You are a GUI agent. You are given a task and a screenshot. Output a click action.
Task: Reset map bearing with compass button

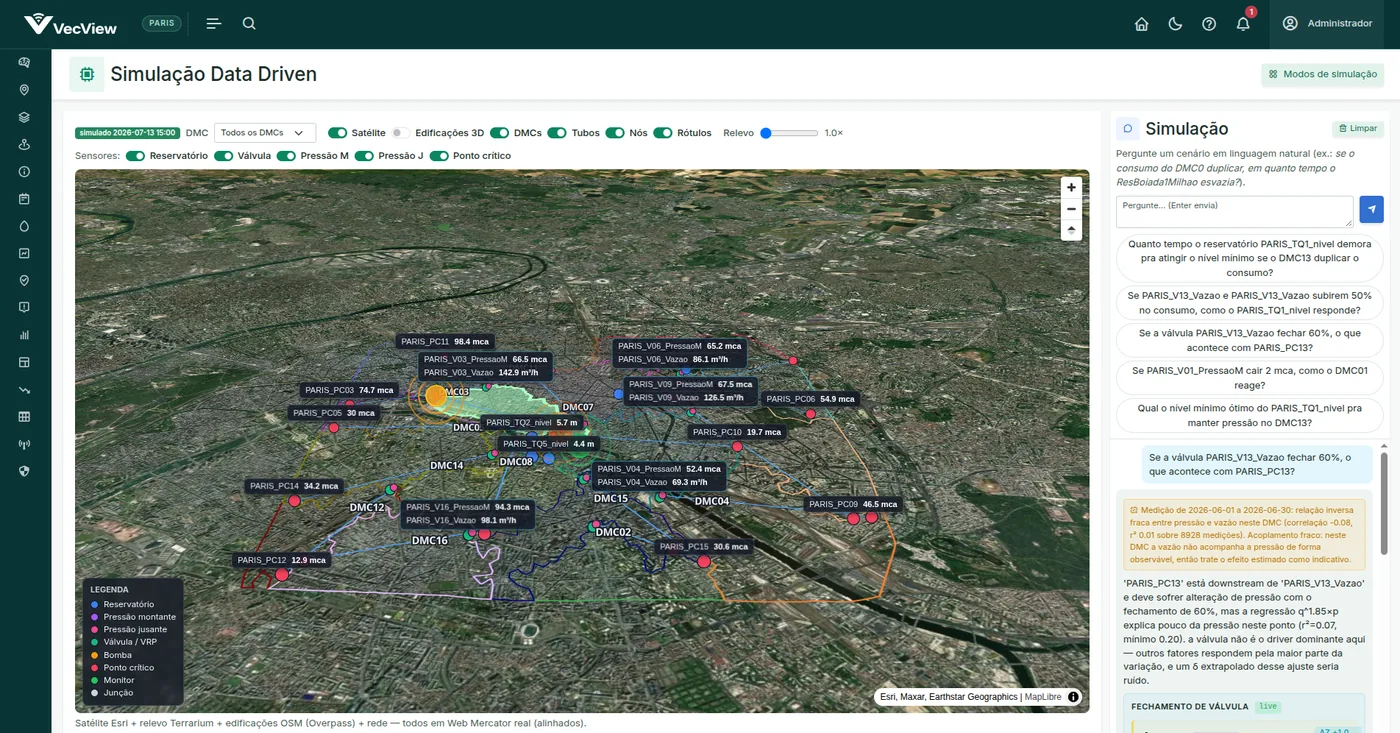(x=1071, y=230)
